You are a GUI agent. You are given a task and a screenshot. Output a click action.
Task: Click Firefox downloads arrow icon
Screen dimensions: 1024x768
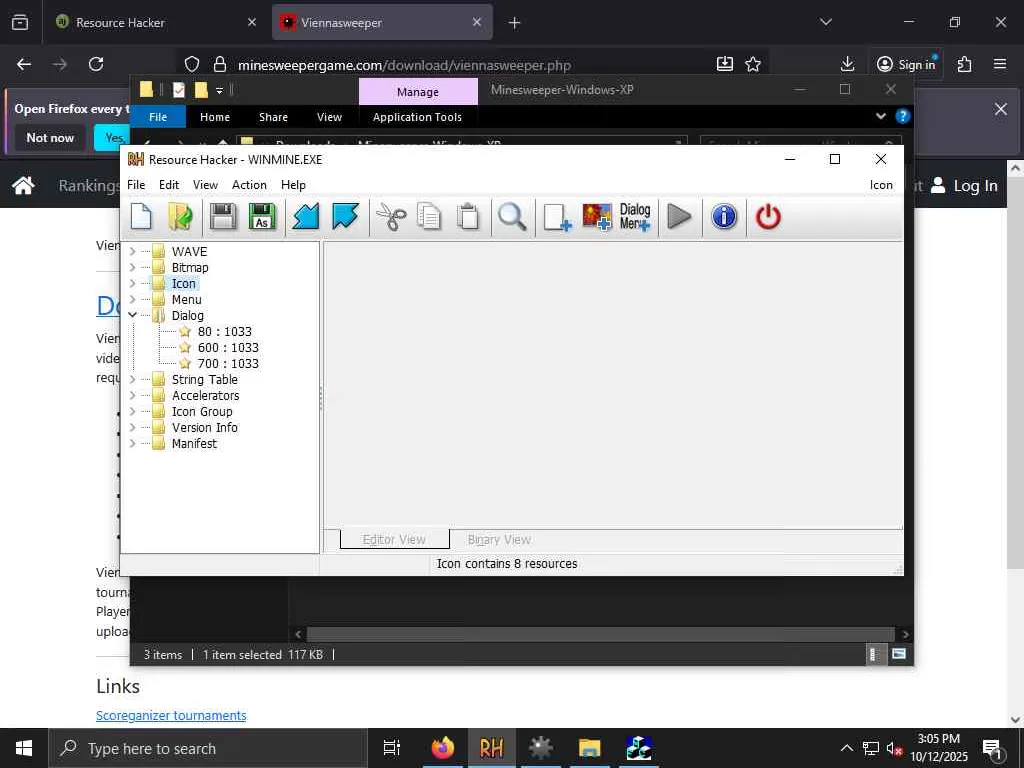[x=847, y=64]
